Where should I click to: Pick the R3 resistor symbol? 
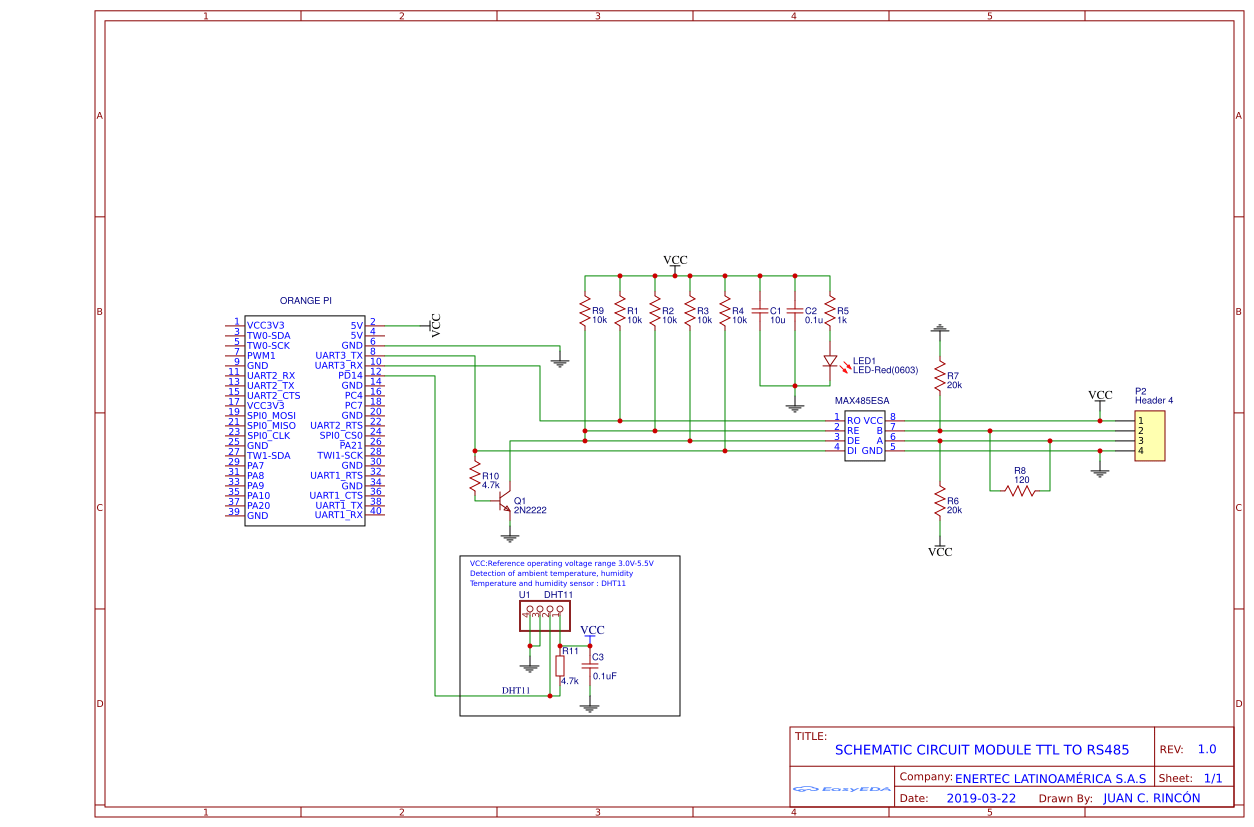[x=690, y=312]
